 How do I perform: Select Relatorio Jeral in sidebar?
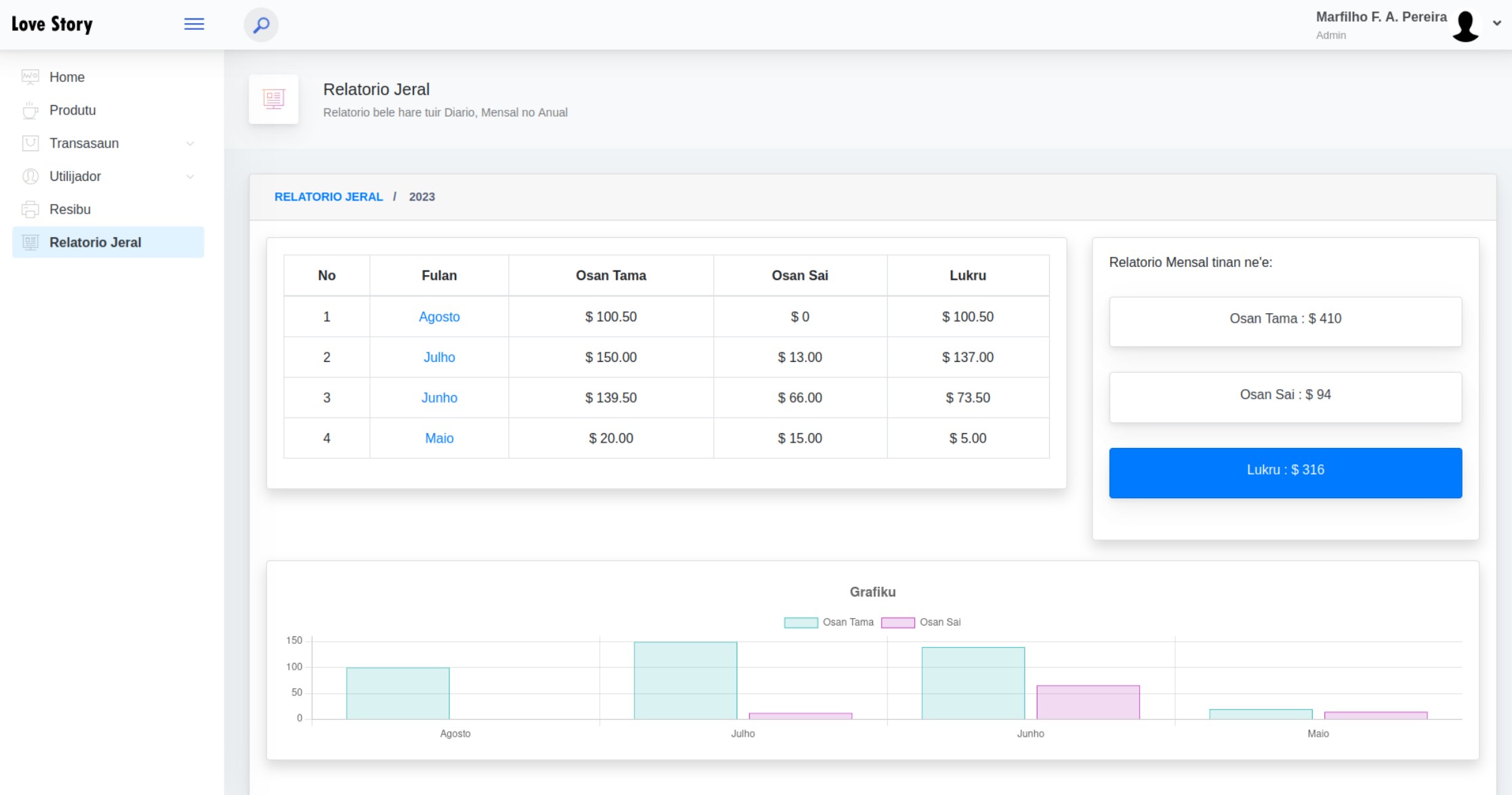click(x=95, y=243)
